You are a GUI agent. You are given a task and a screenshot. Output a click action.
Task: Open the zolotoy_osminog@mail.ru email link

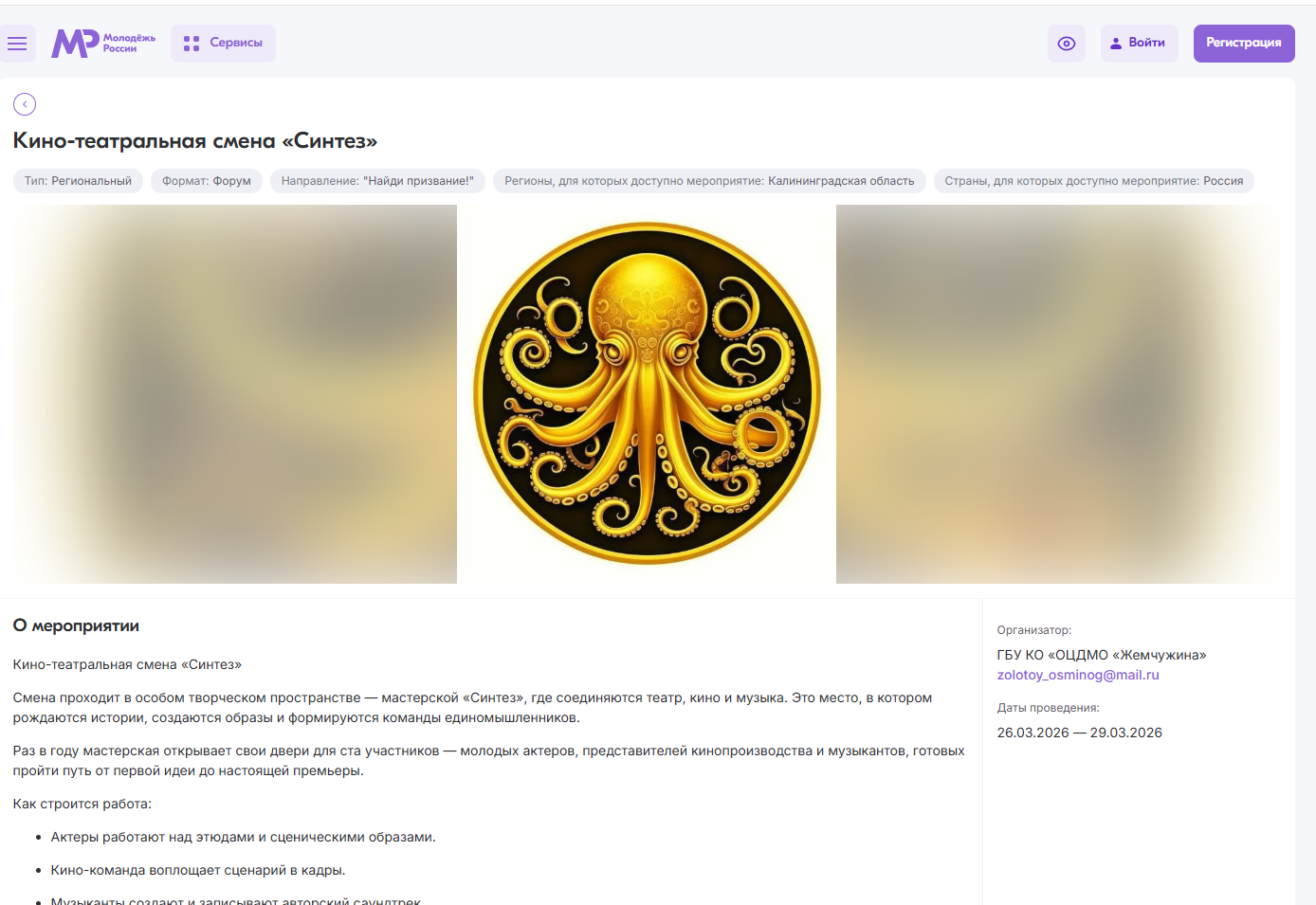1078,675
